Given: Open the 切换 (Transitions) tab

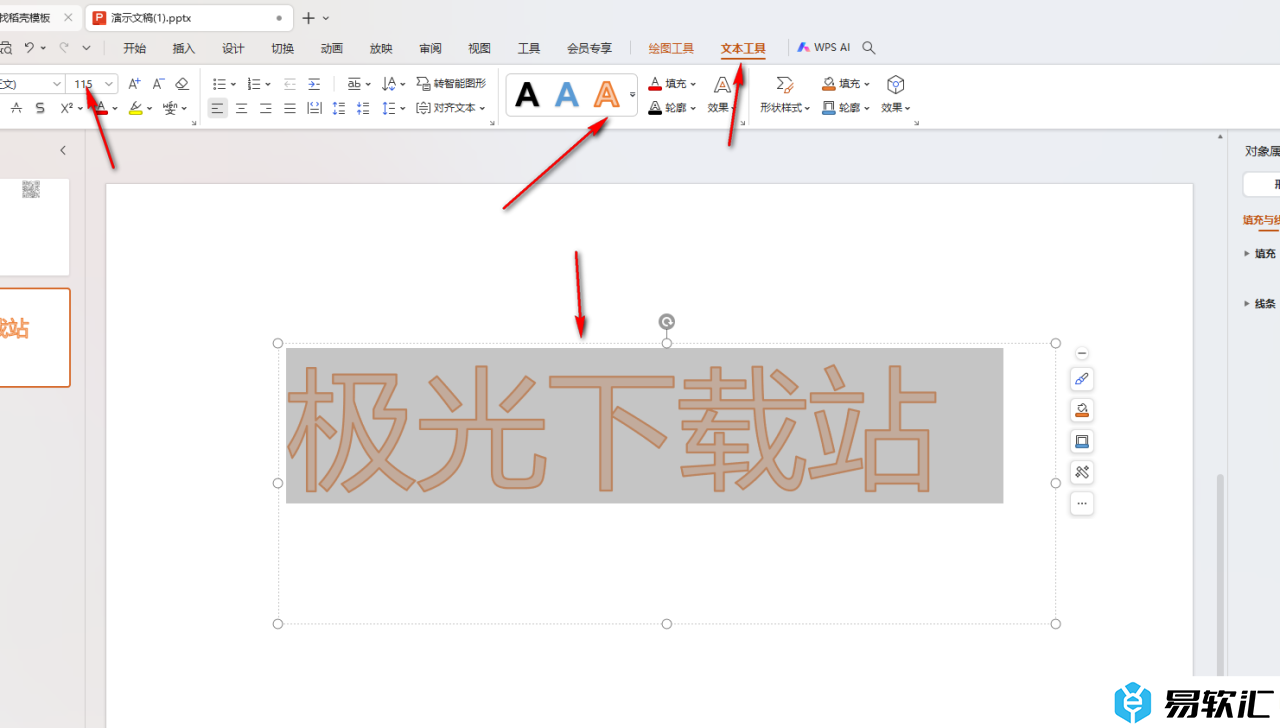Looking at the screenshot, I should (283, 48).
